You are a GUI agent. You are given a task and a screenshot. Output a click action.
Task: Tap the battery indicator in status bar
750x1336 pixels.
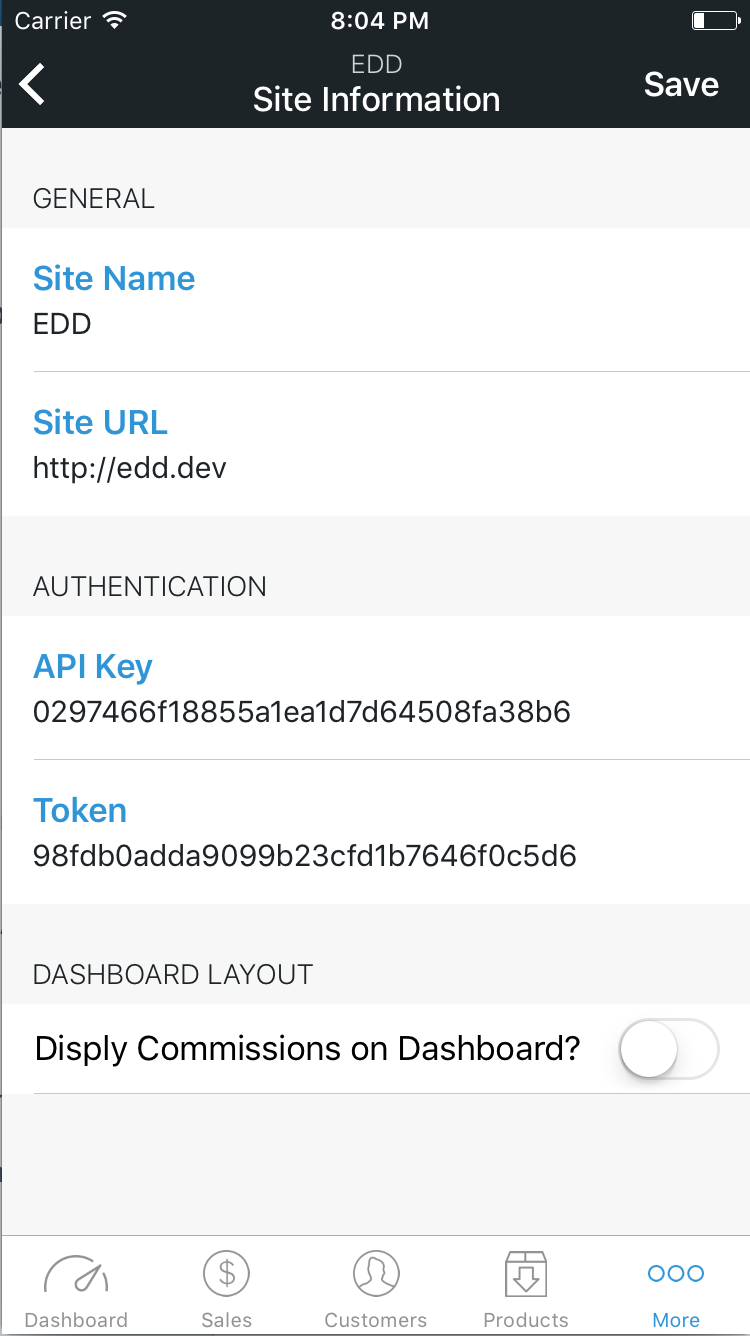[x=713, y=20]
